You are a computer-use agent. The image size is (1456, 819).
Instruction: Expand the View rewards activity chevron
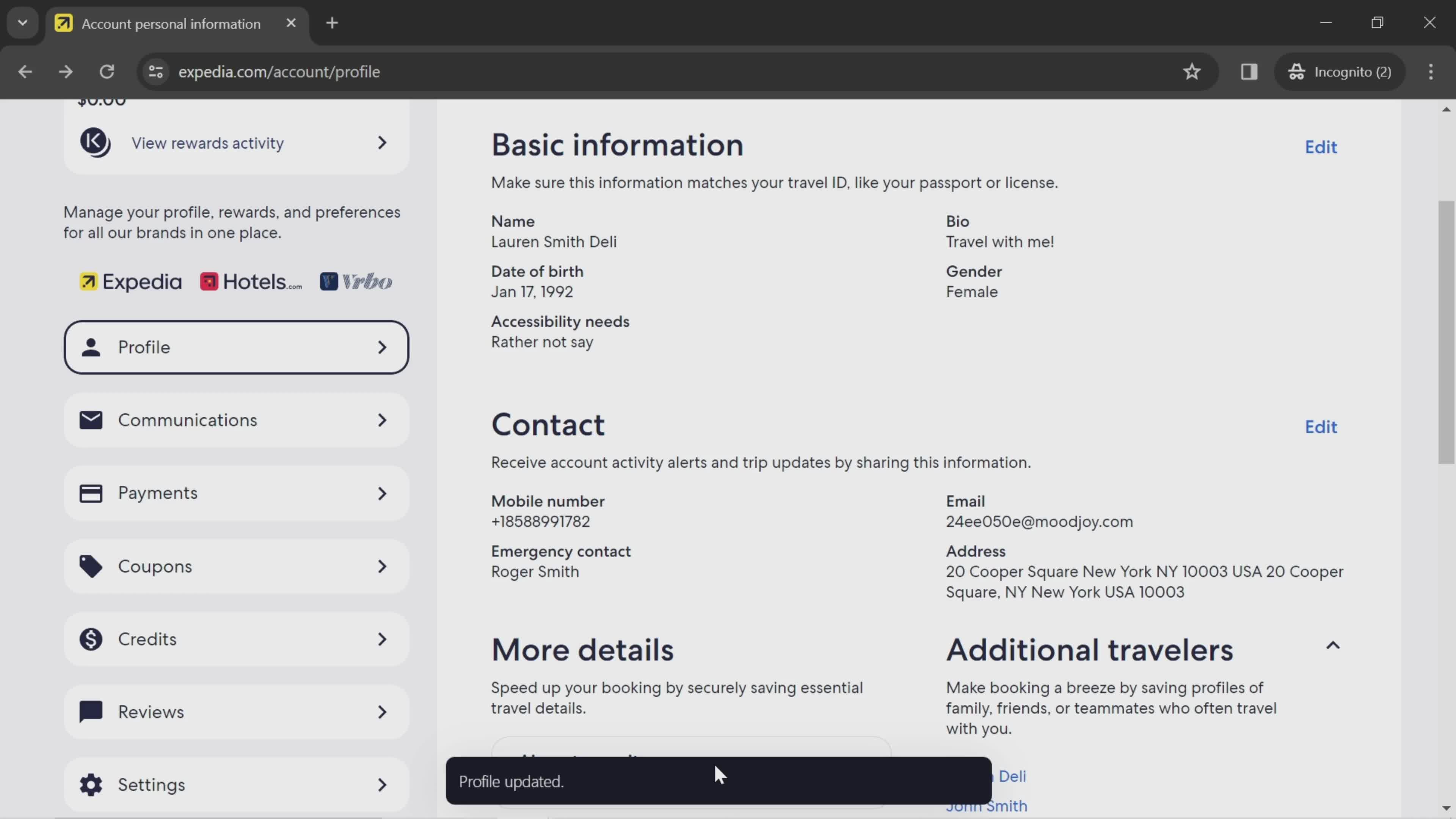tap(383, 143)
